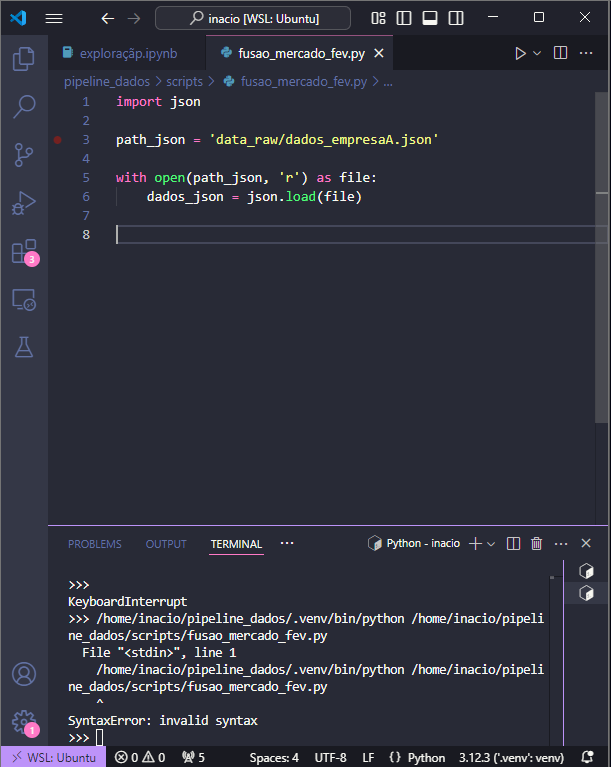Change LF end of line sequence

(368, 757)
